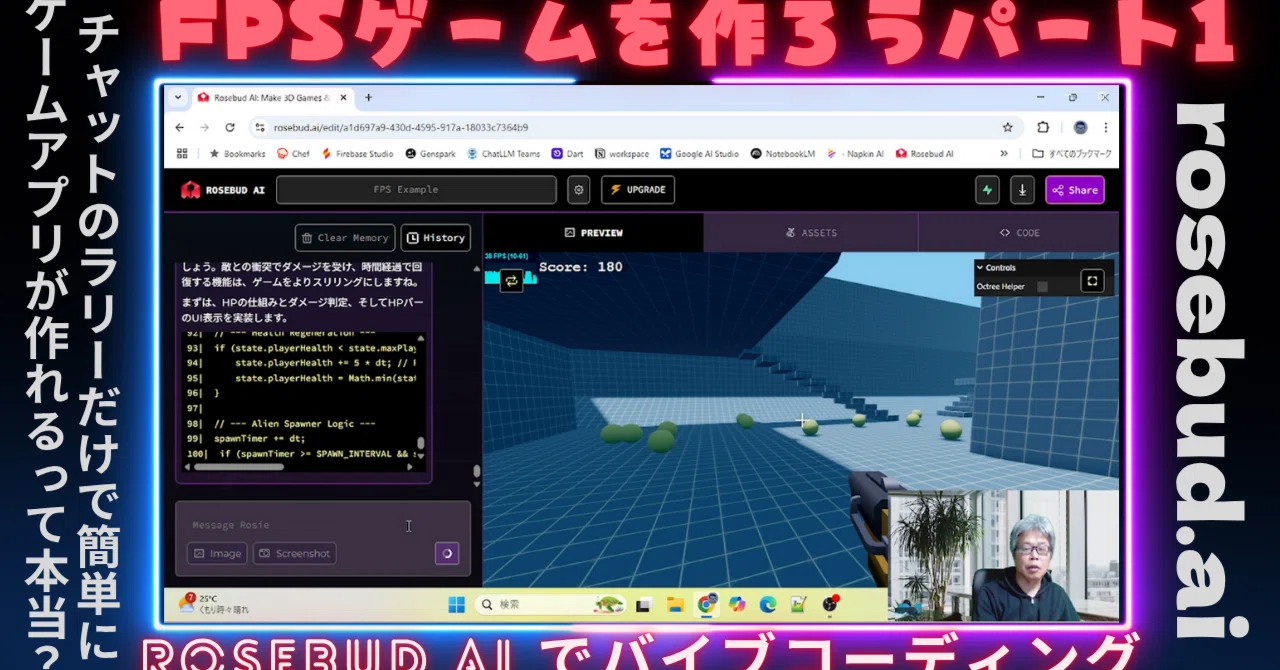Open the Chef bookmark

pos(293,154)
